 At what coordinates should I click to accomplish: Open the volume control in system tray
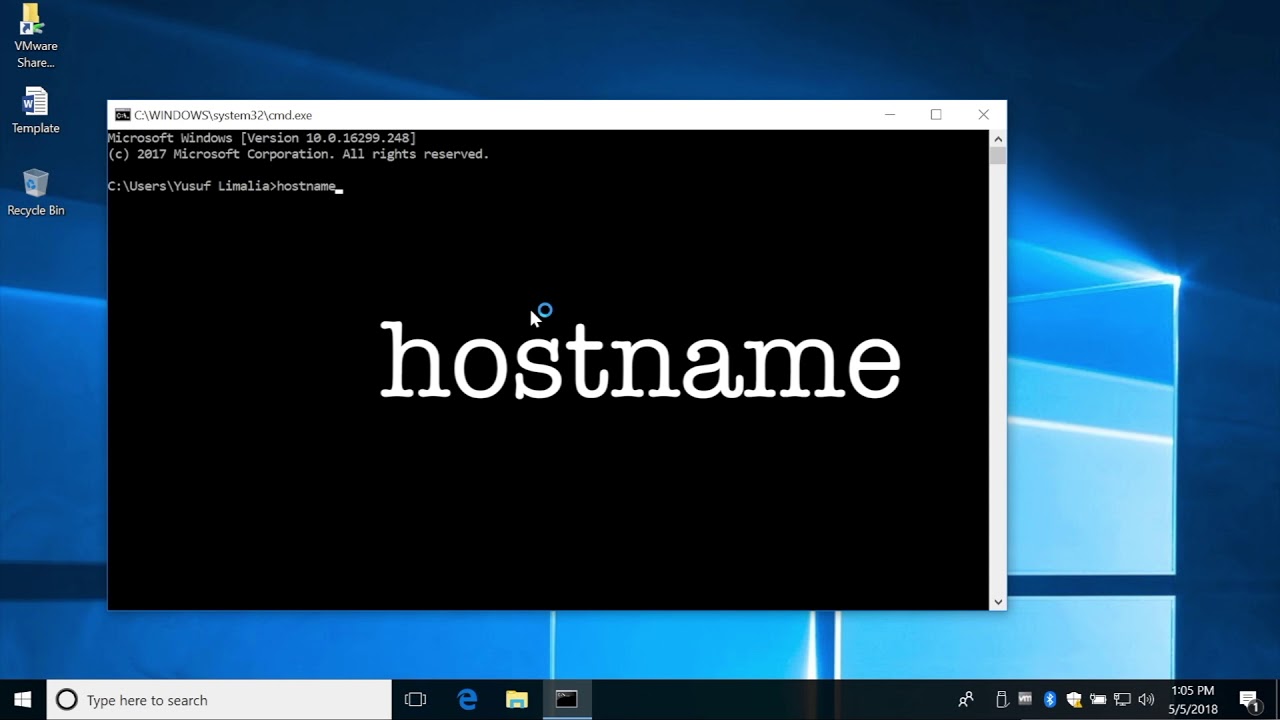(x=1145, y=697)
